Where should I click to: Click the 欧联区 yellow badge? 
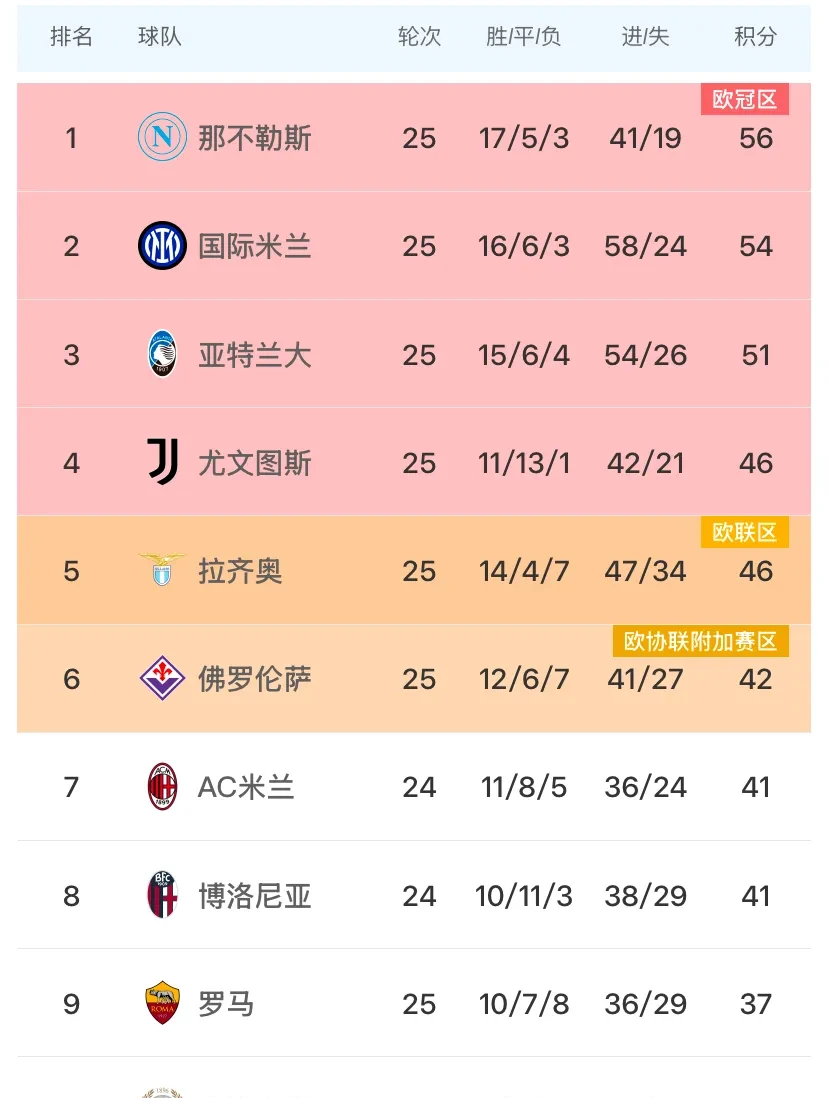click(x=745, y=532)
